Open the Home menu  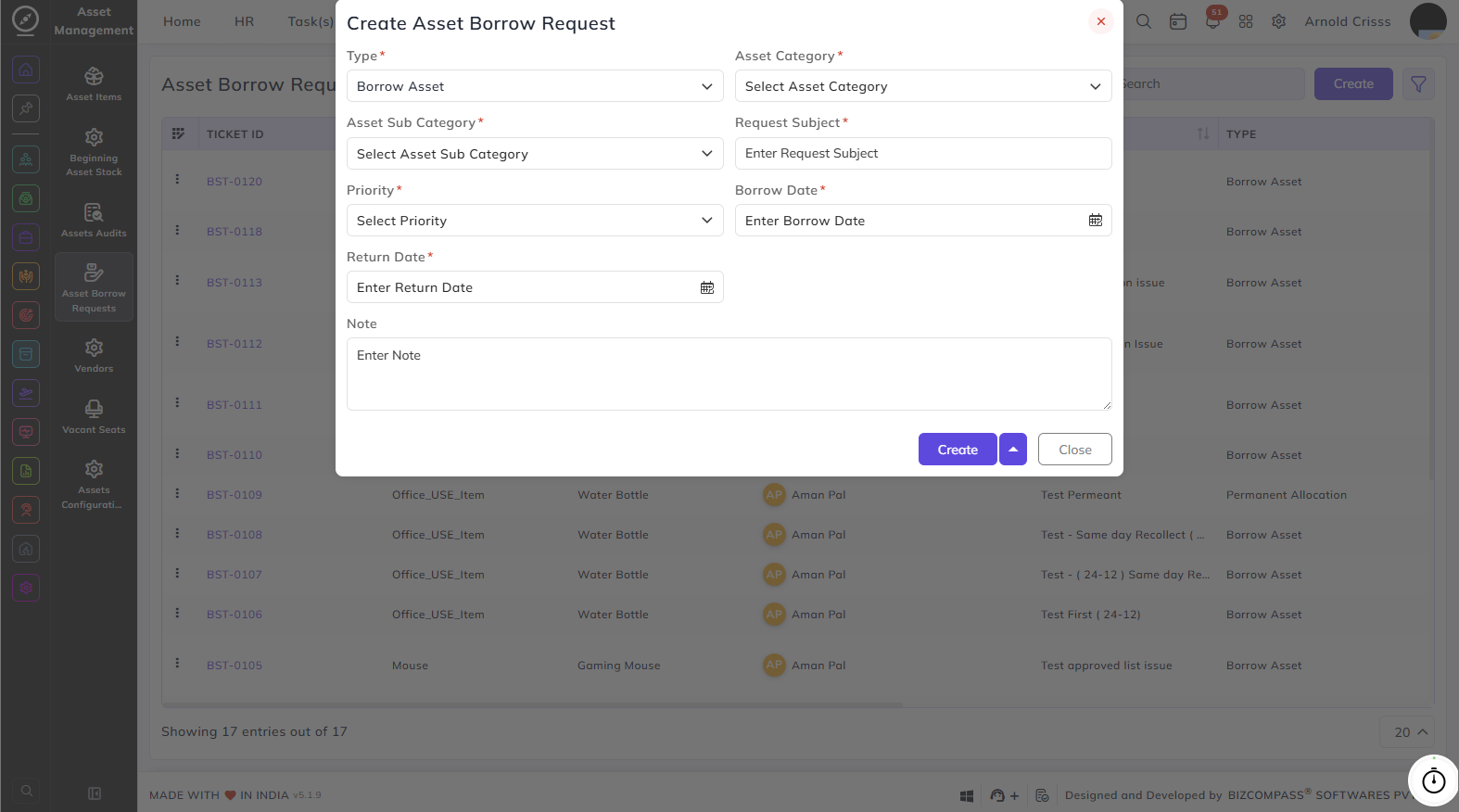182,21
